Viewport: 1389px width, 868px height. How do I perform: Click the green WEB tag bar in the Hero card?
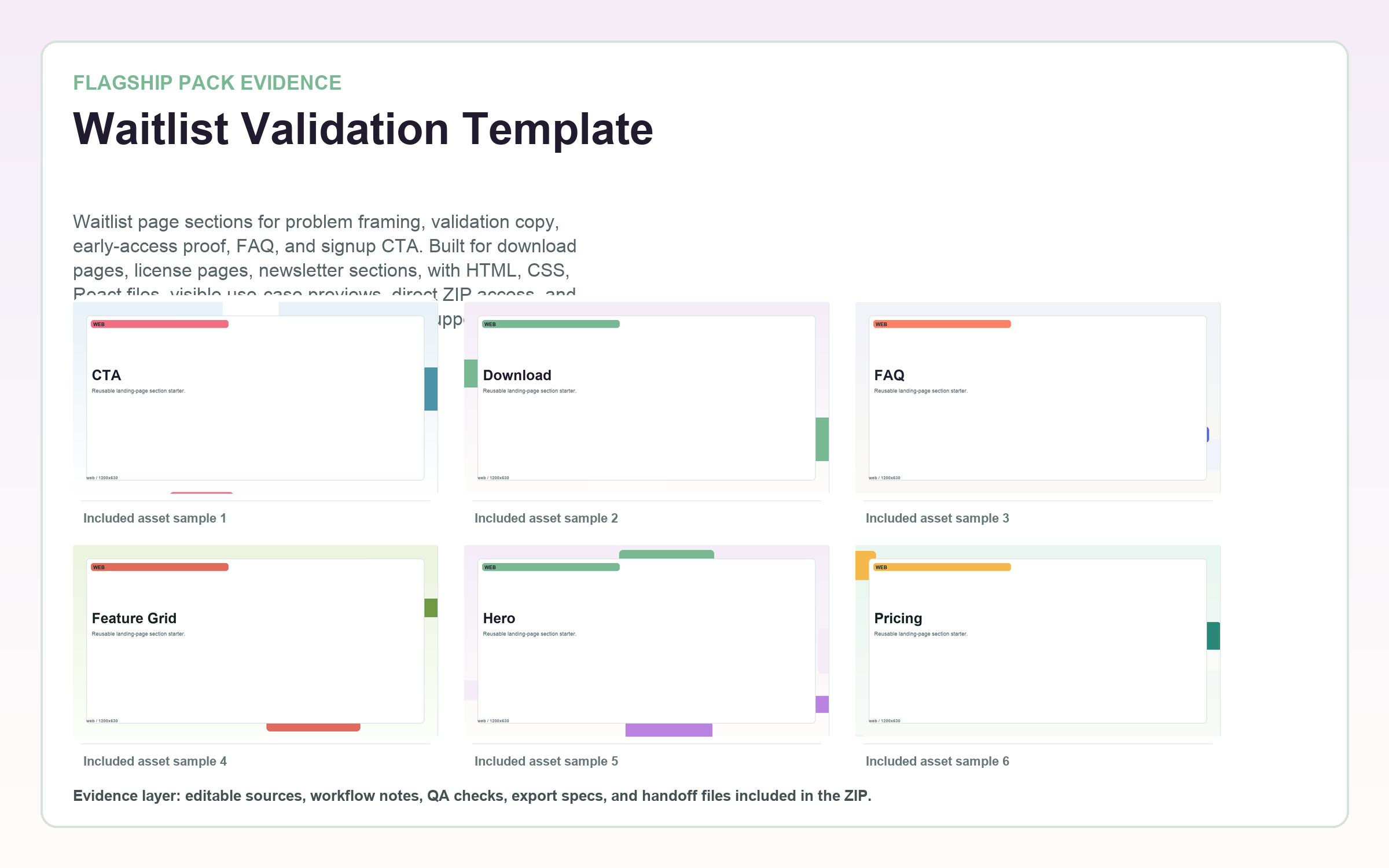(x=551, y=567)
